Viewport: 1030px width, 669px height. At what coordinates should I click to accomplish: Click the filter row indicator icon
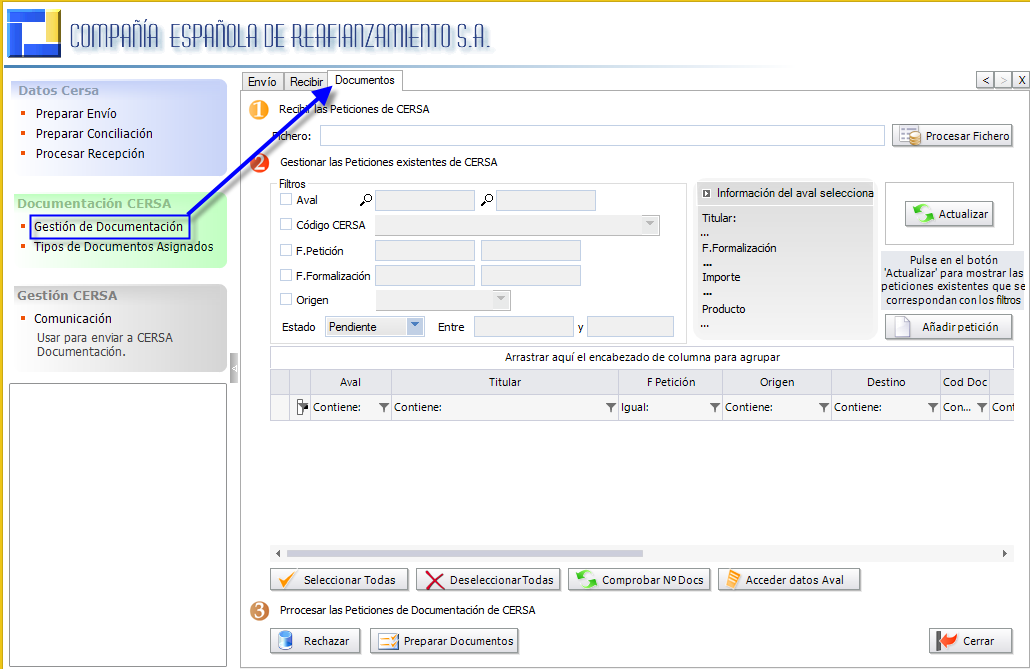click(x=302, y=407)
